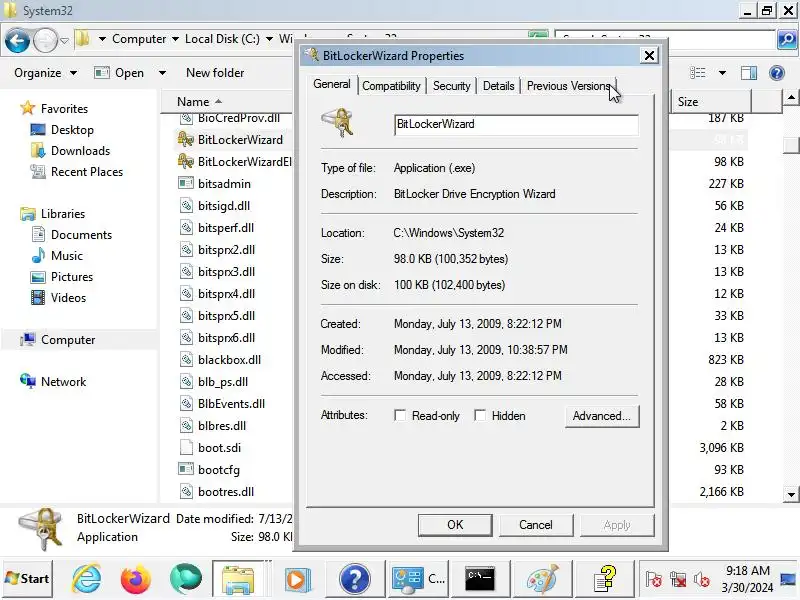Switch to the Compatibility tab
This screenshot has width=800, height=600.
[x=391, y=86]
